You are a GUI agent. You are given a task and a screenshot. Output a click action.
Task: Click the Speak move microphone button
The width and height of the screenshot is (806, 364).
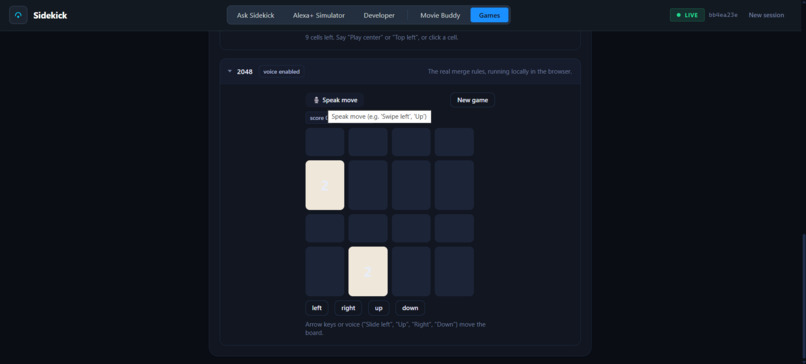pyautogui.click(x=335, y=100)
